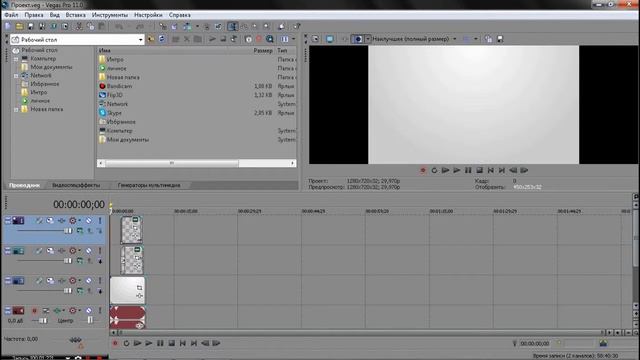The width and height of the screenshot is (640, 360).
Task: Select the white gradient clip thumbnail
Action: point(127,290)
